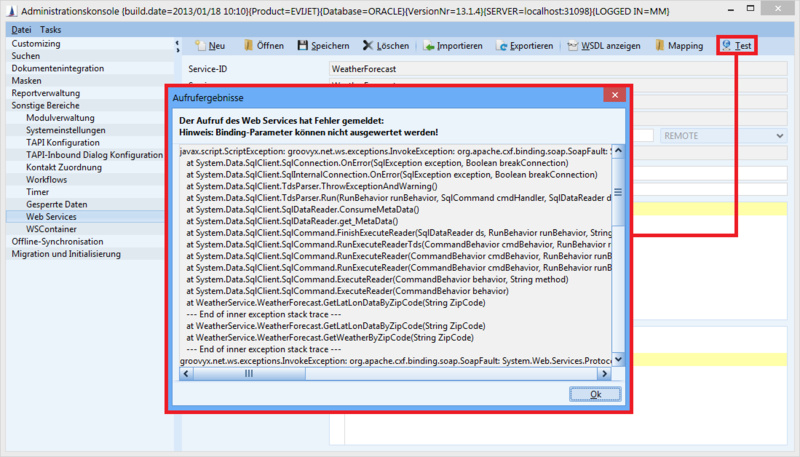Screen dimensions: 800x457
Task: Click the Löschen X icon
Action: pos(368,45)
